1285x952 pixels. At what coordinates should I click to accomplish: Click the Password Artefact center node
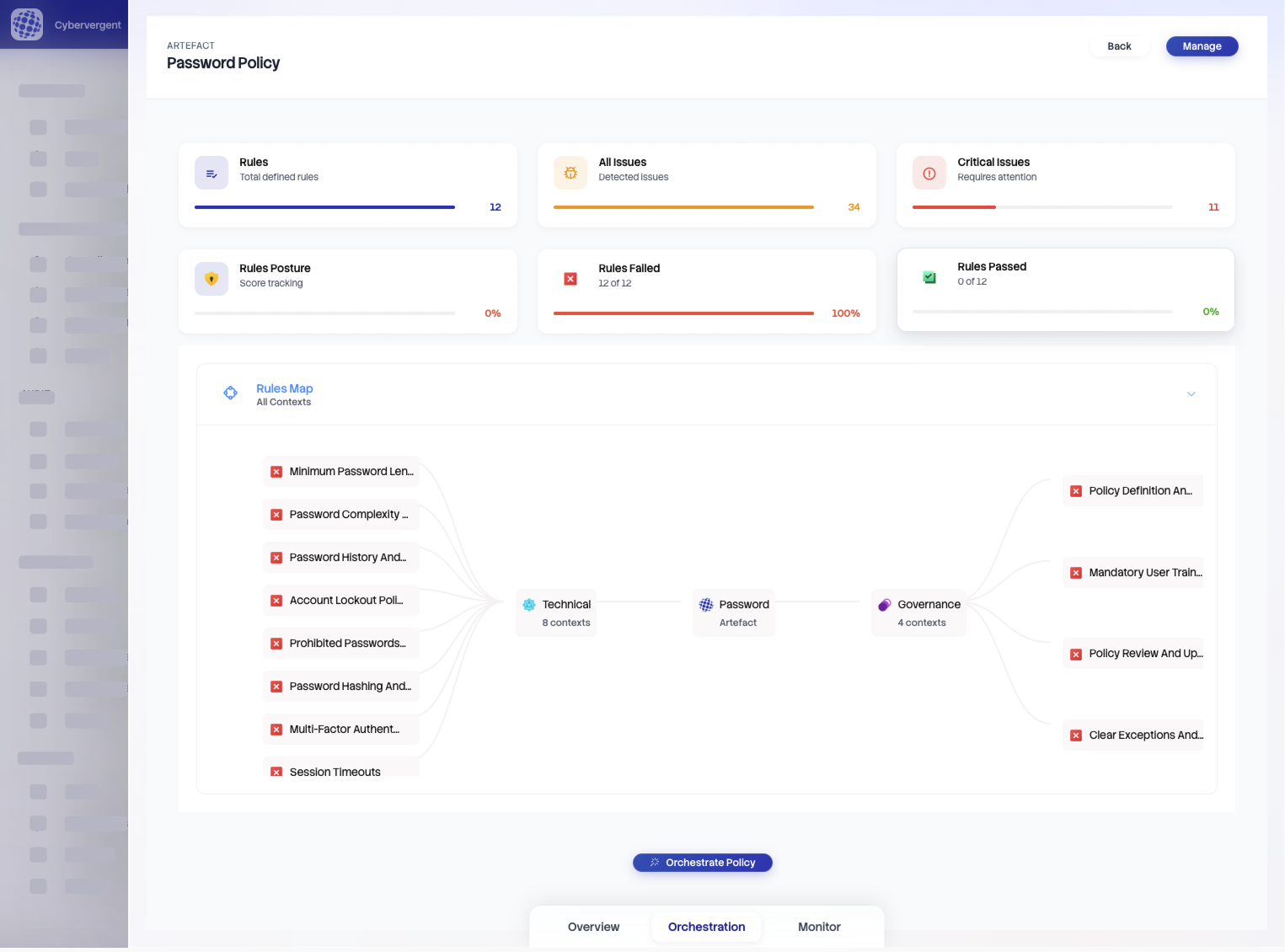point(734,612)
